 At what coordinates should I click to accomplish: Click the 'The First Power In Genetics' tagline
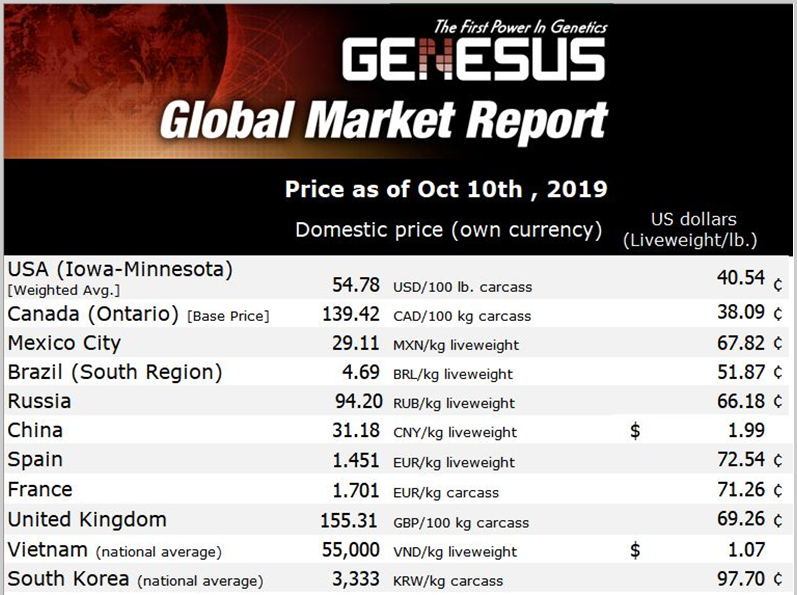518,26
